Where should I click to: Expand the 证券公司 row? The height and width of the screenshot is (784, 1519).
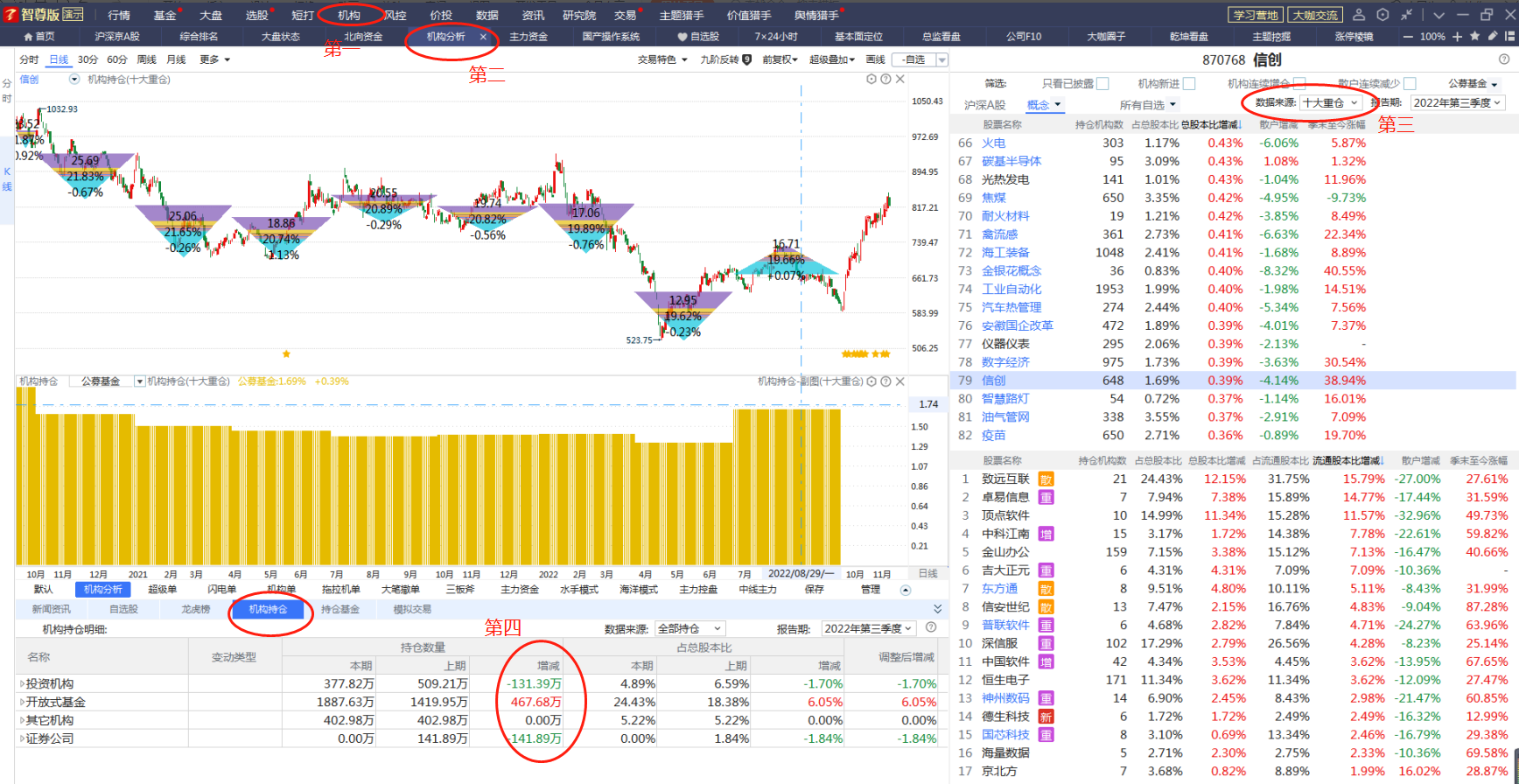pos(23,738)
